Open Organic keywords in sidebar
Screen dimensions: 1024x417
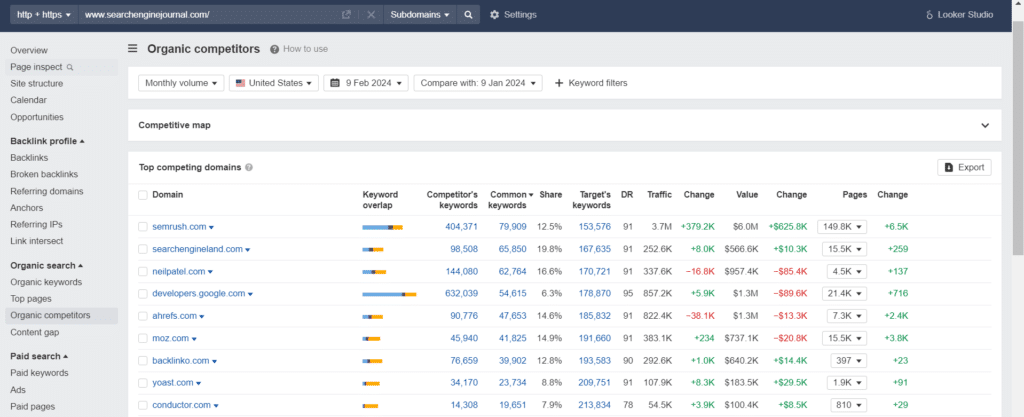(46, 282)
